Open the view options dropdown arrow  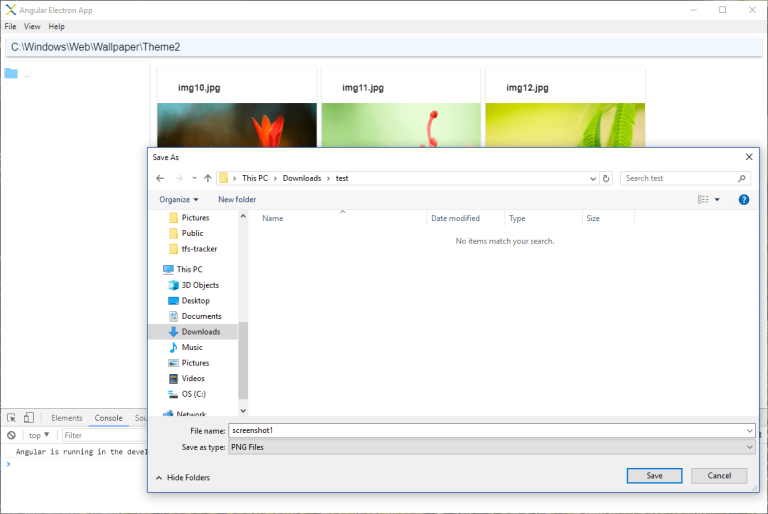coord(717,200)
